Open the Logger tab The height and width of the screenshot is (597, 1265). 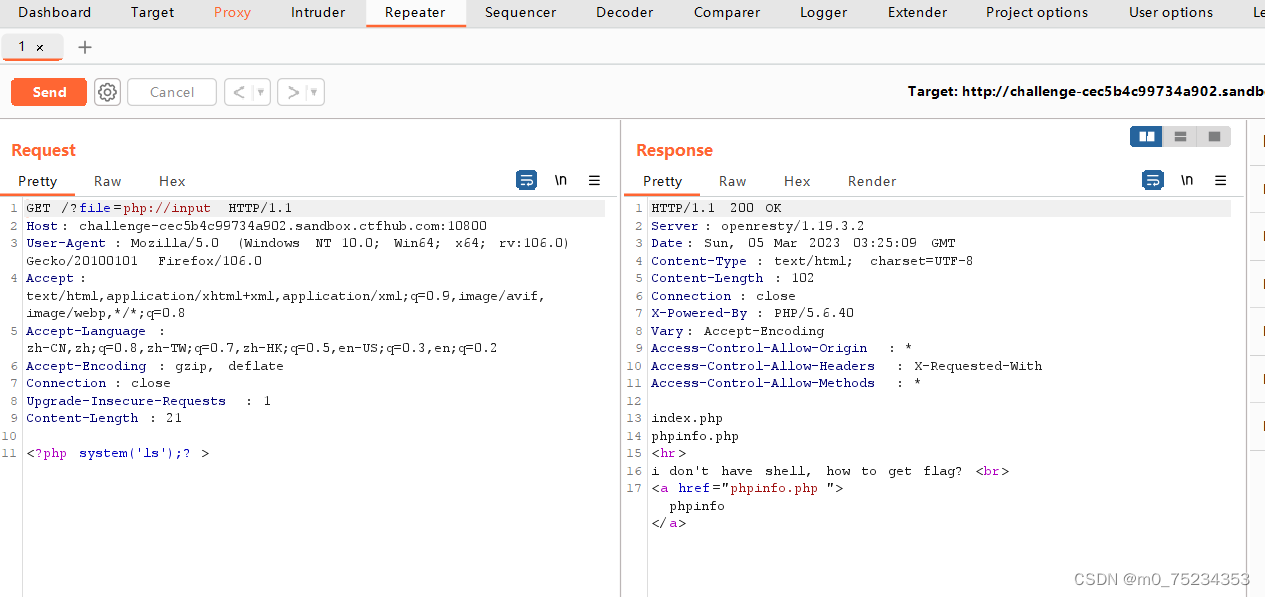(x=823, y=13)
